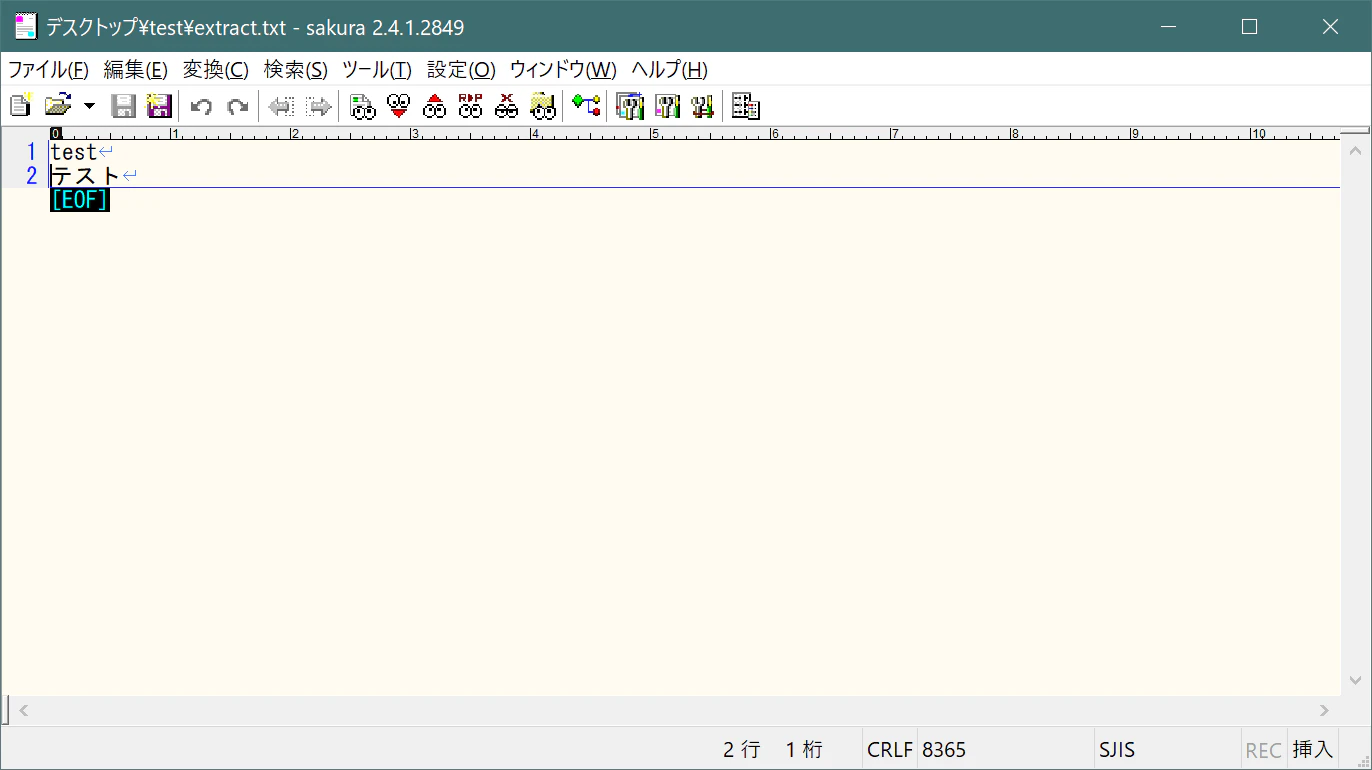This screenshot has height=770, width=1372.
Task: Open the ファイル(F) menu
Action: click(48, 70)
